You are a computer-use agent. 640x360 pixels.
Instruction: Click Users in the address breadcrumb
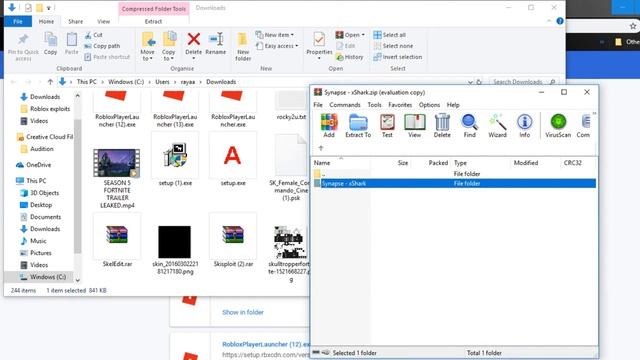tap(162, 82)
